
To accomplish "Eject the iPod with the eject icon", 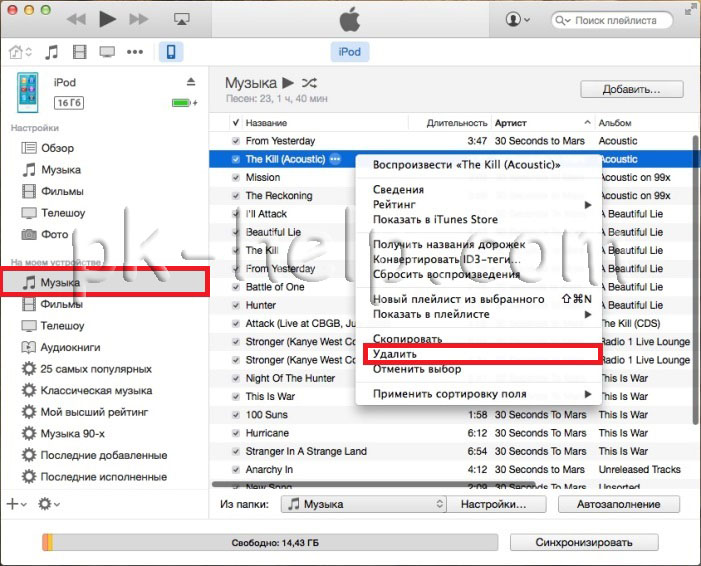I will click(191, 82).
